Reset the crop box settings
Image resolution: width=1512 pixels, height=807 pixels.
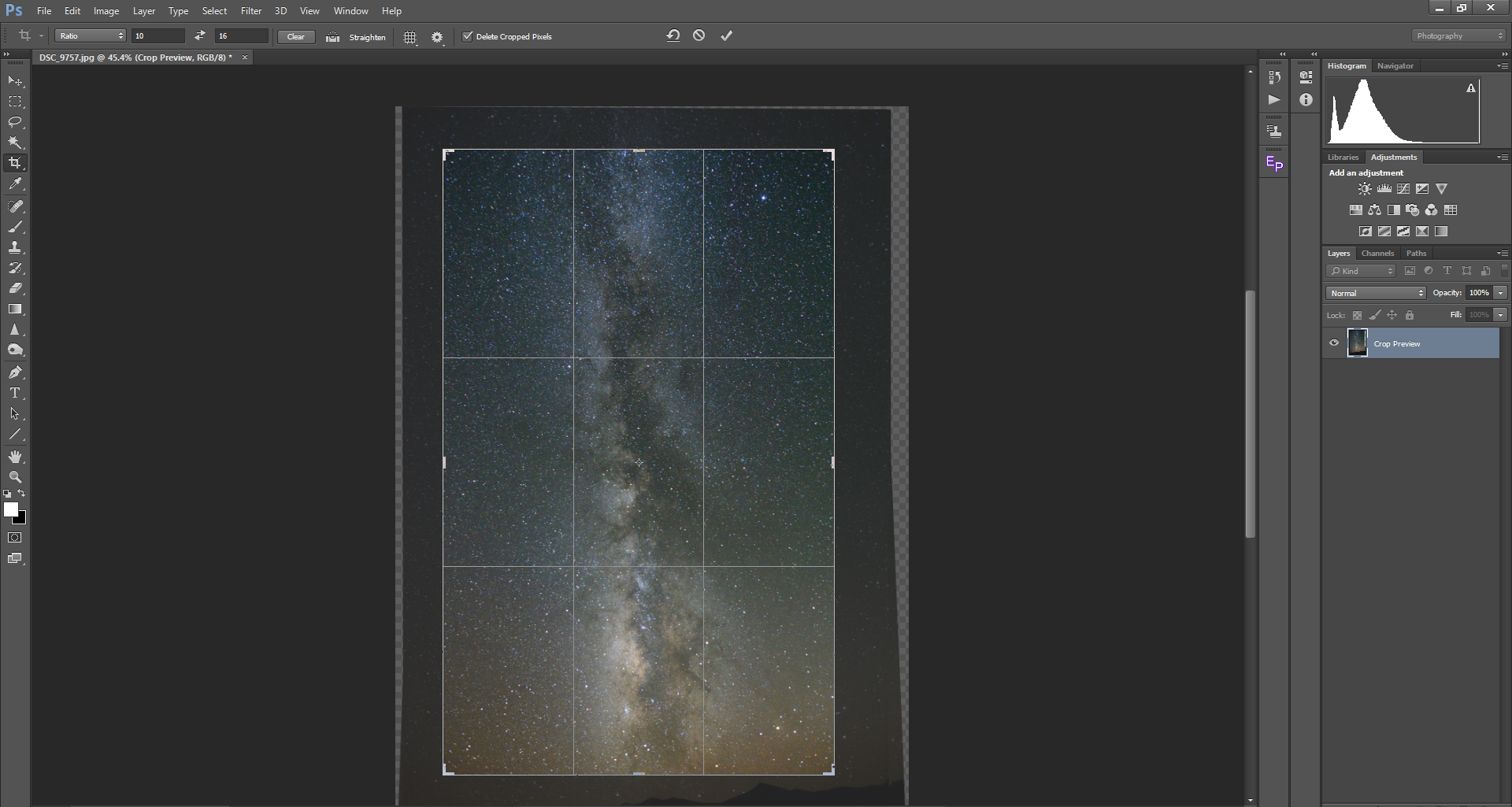673,35
